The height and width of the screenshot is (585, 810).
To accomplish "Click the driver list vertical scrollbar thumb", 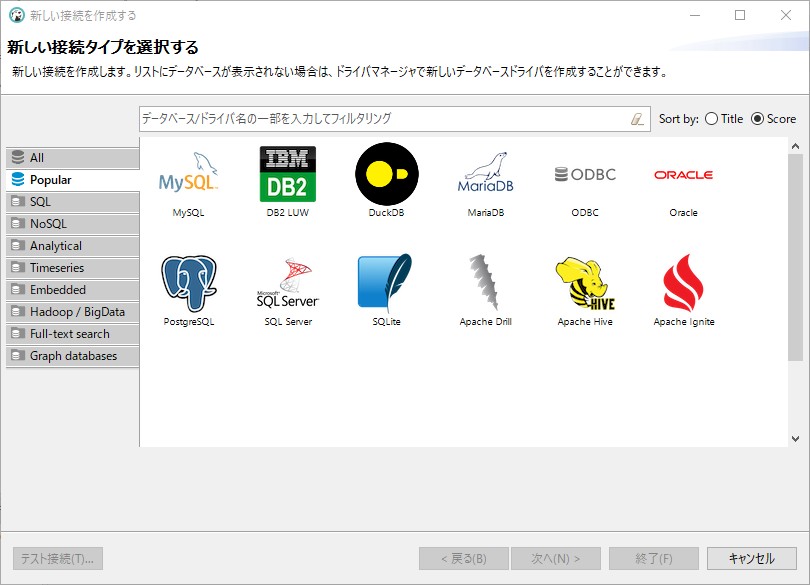I will 796,257.
